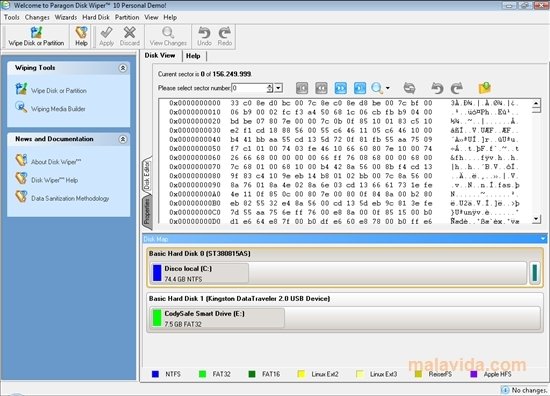Open the Hard Disk menu
This screenshot has width=550, height=396.
click(x=96, y=17)
